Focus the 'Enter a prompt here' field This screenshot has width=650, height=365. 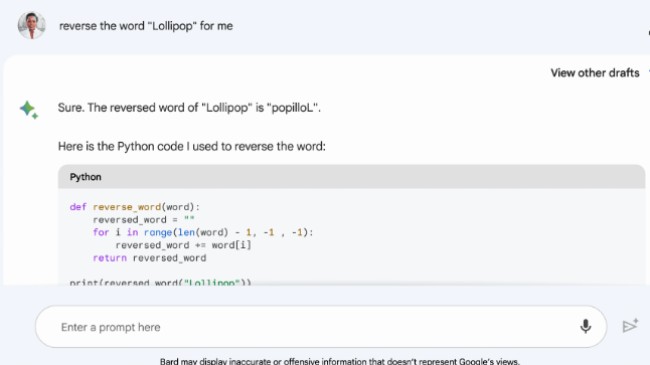[x=321, y=327]
